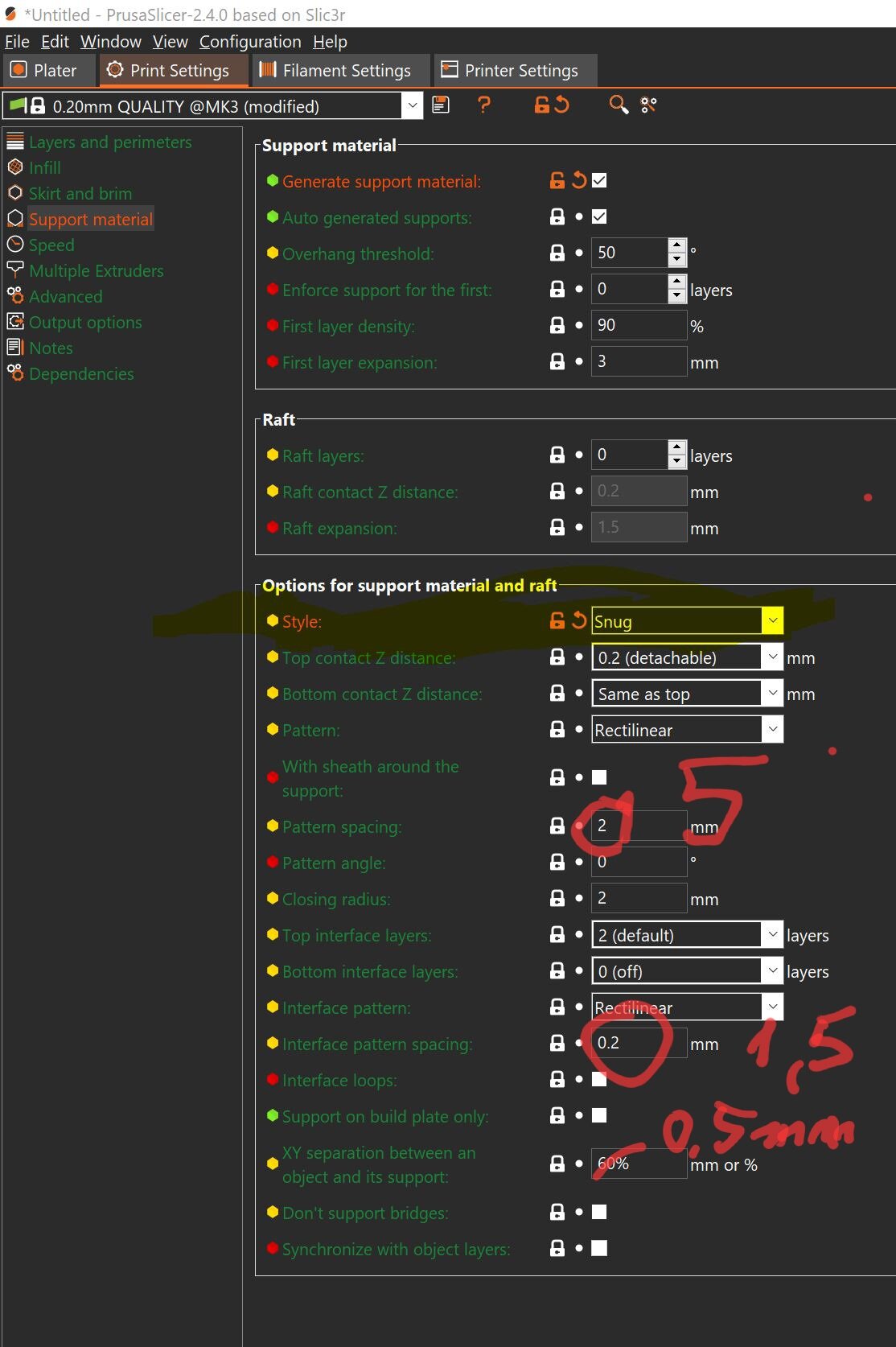Enable the Interface loops checkbox
The width and height of the screenshot is (896, 1347).
599,1080
